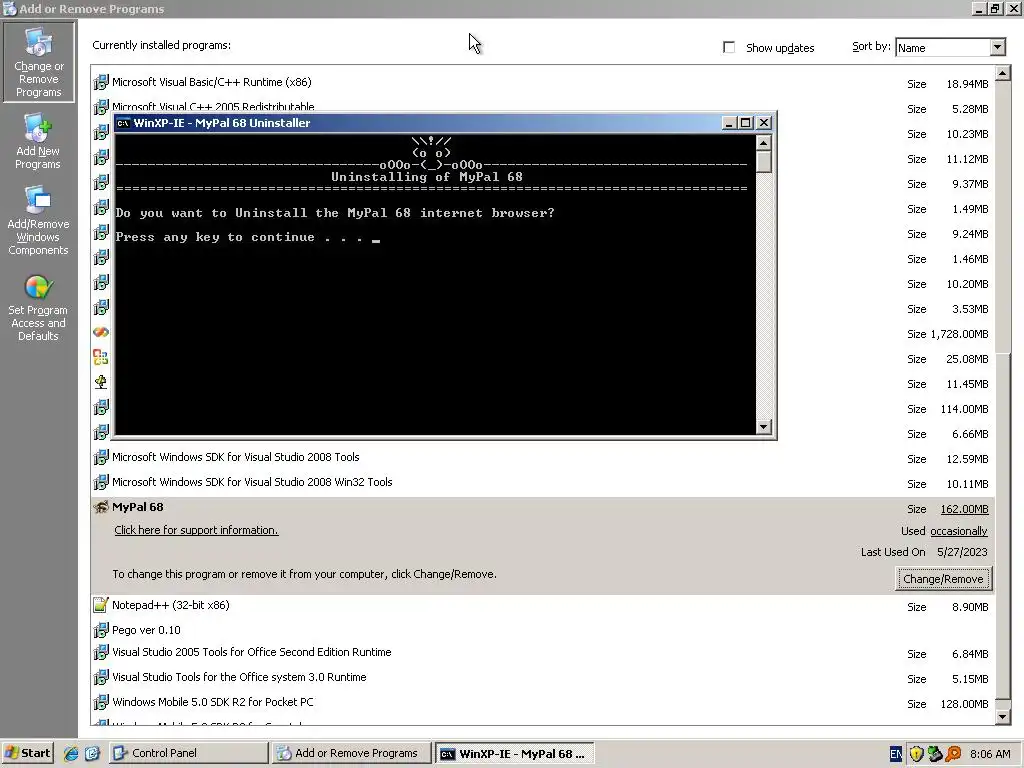The width and height of the screenshot is (1024, 768).
Task: Select Visual Studio Tools Office system 3.0 Runtime
Action: click(239, 677)
